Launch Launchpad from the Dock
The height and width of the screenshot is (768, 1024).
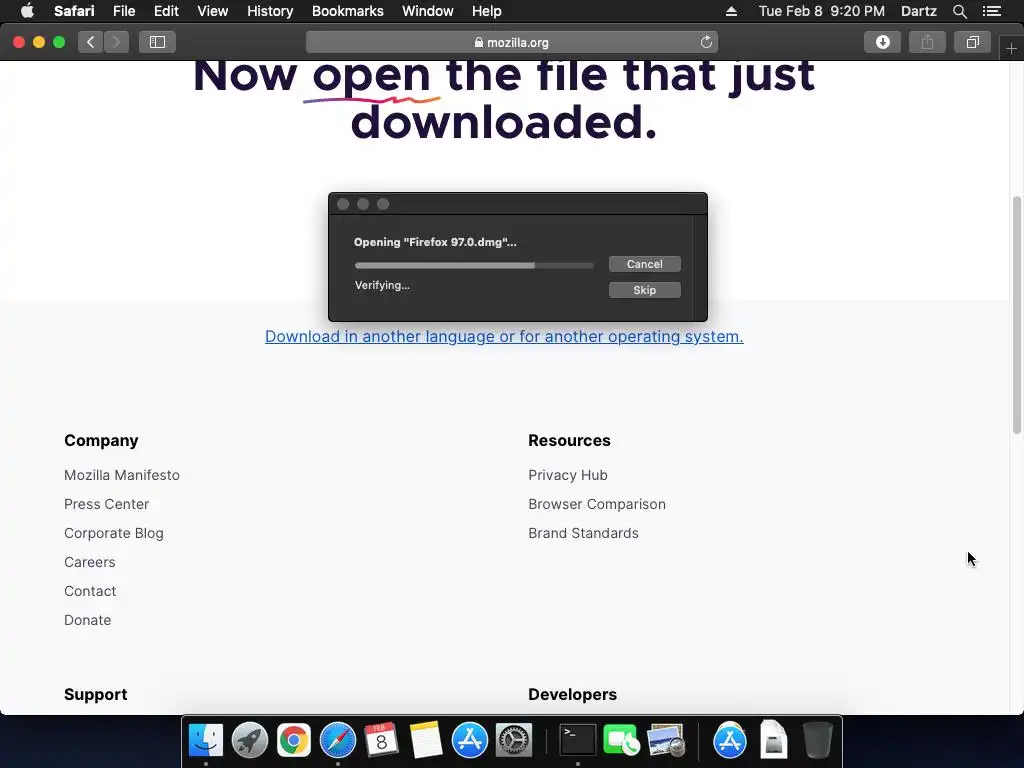click(249, 741)
